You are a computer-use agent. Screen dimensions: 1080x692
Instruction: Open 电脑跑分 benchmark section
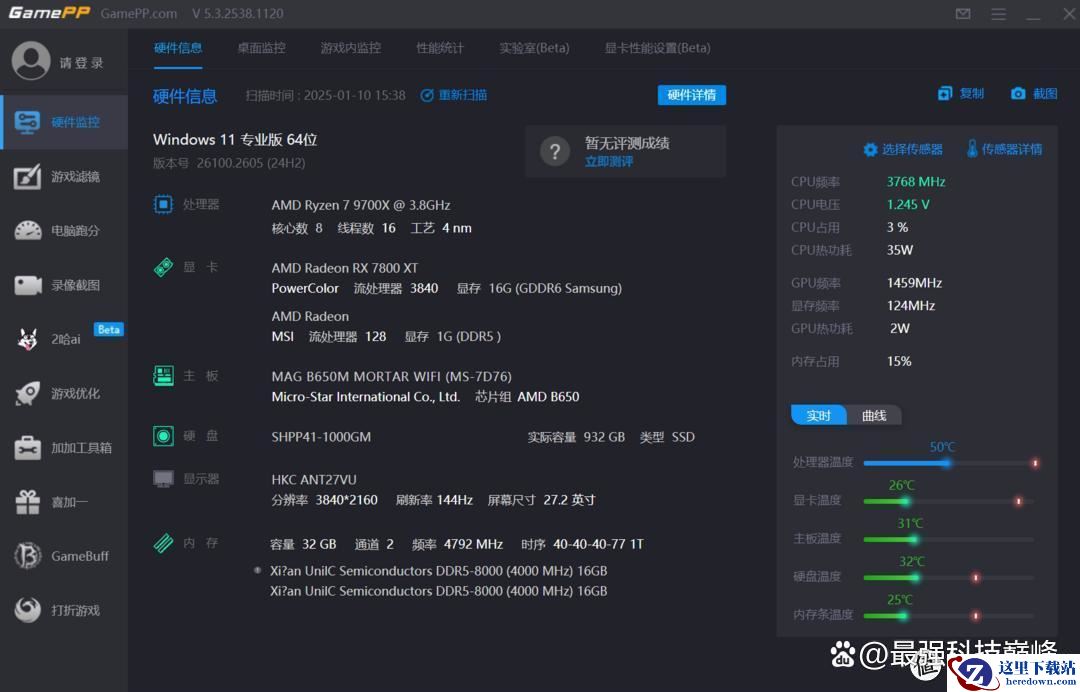[x=64, y=231]
